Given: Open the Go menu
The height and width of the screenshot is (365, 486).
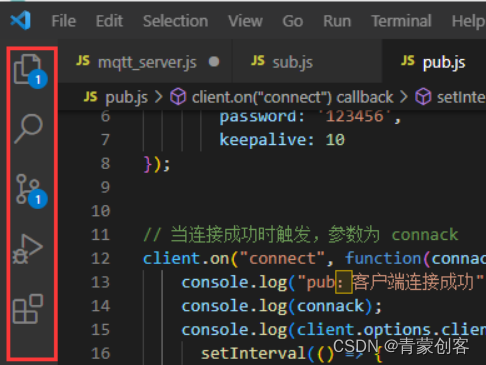Looking at the screenshot, I should (x=293, y=21).
